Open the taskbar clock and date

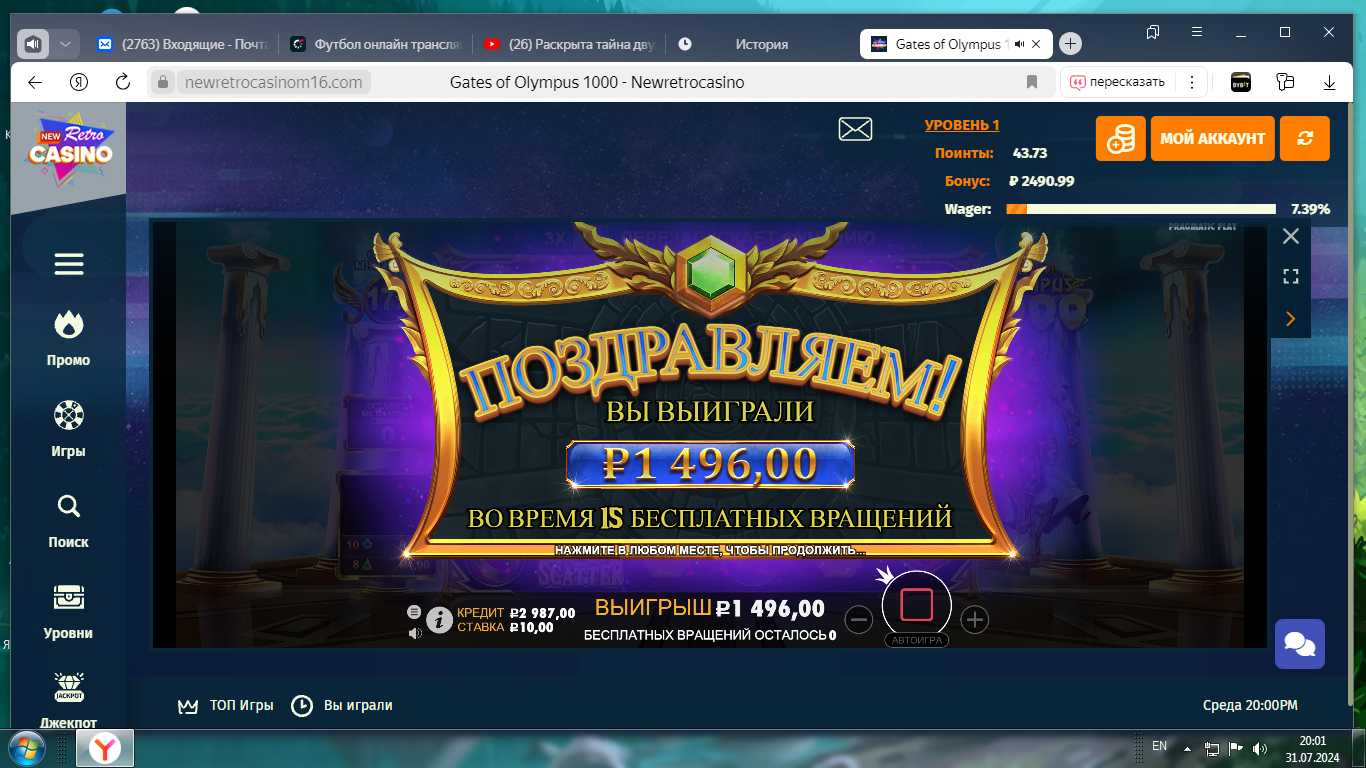[x=1312, y=748]
